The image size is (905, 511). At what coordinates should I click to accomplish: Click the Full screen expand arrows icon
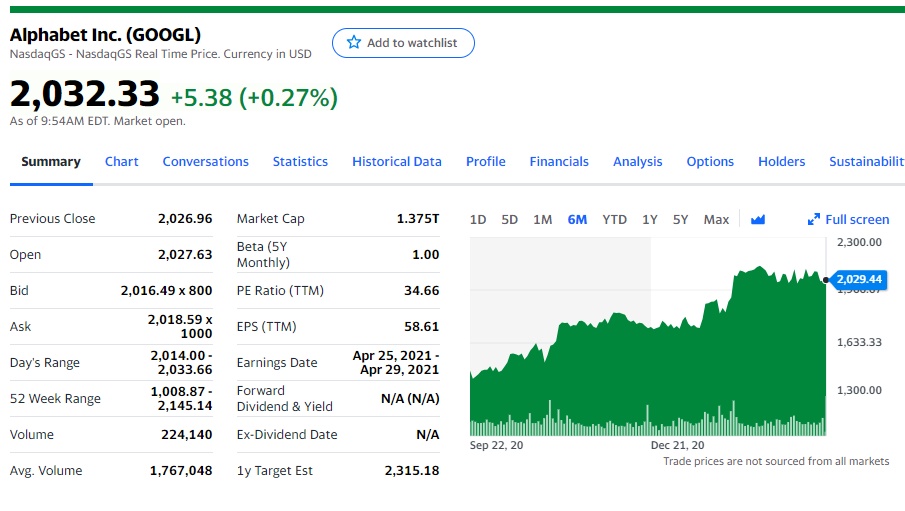pos(814,219)
